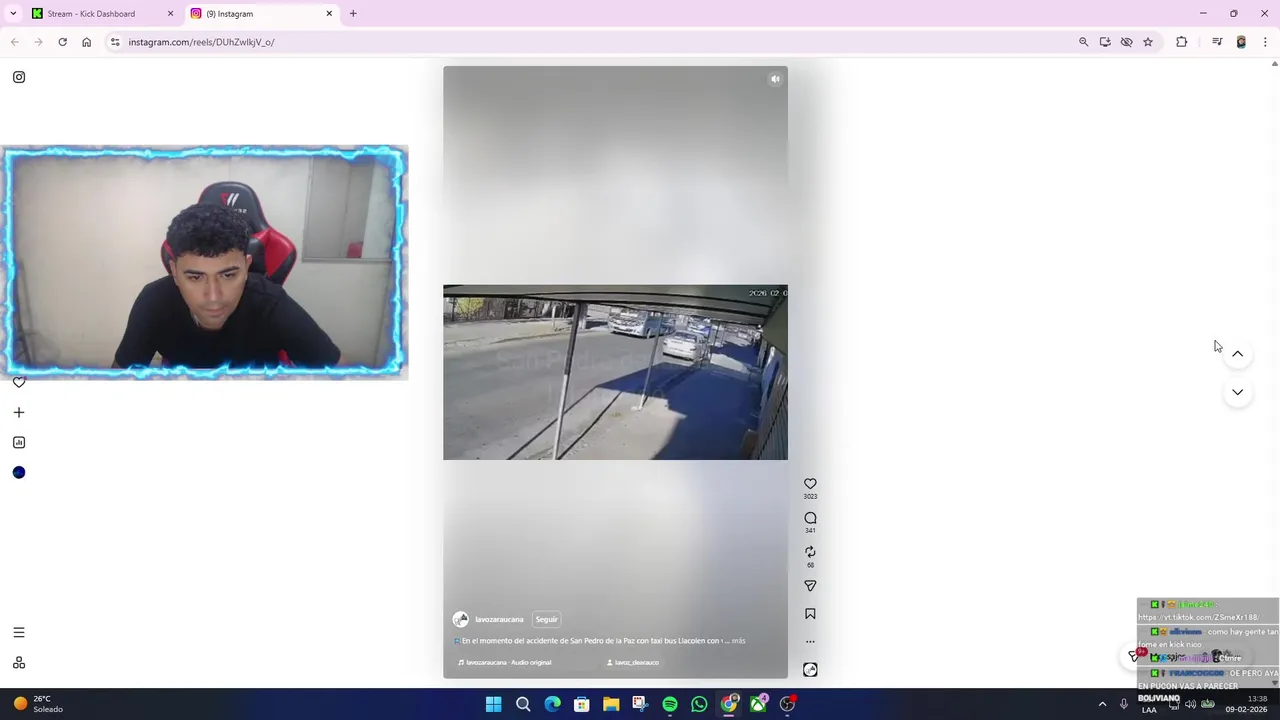The width and height of the screenshot is (1280, 720).
Task: Close the Instagram tab
Action: pyautogui.click(x=329, y=14)
